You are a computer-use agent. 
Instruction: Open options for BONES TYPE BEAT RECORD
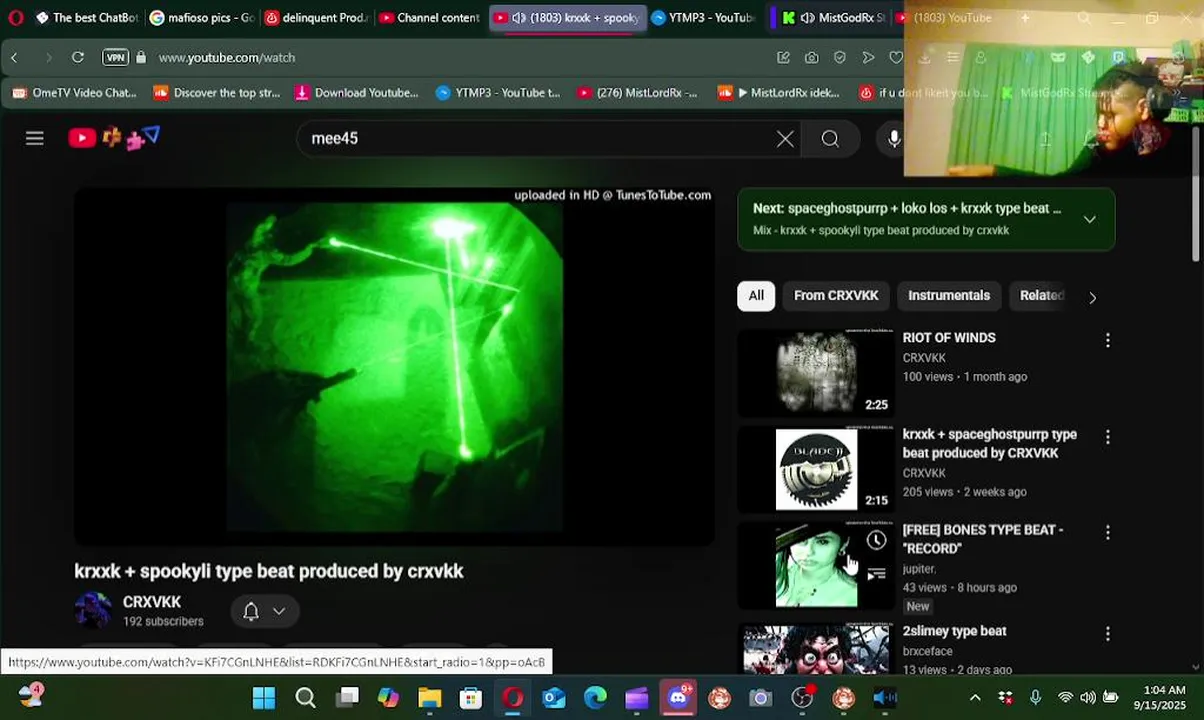[1107, 533]
